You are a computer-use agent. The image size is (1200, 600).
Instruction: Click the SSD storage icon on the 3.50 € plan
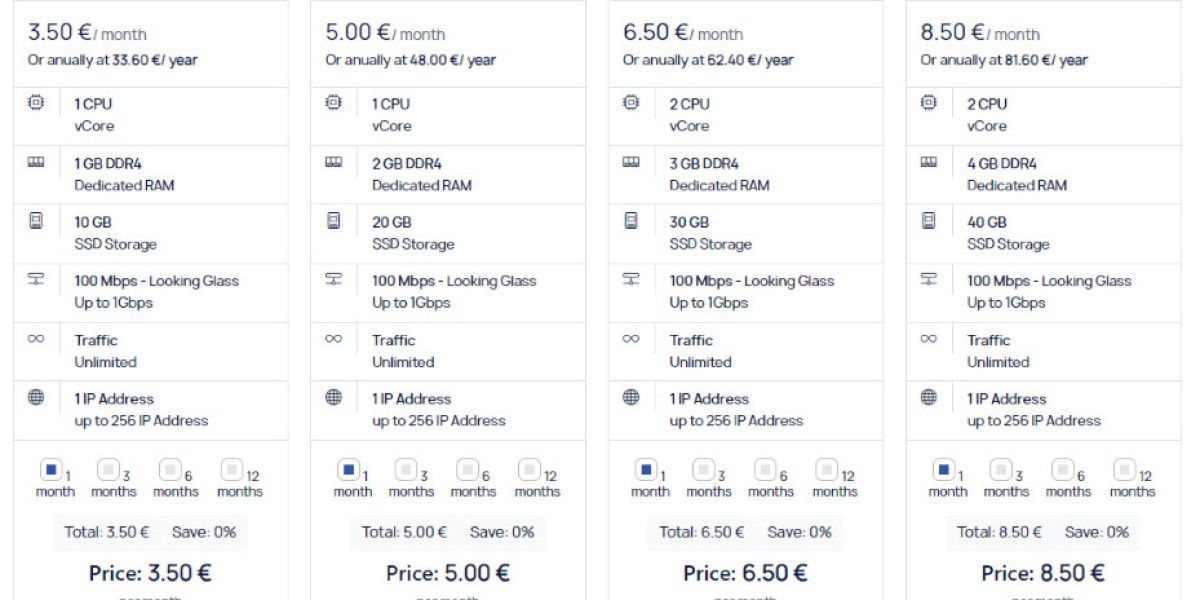[x=37, y=221]
